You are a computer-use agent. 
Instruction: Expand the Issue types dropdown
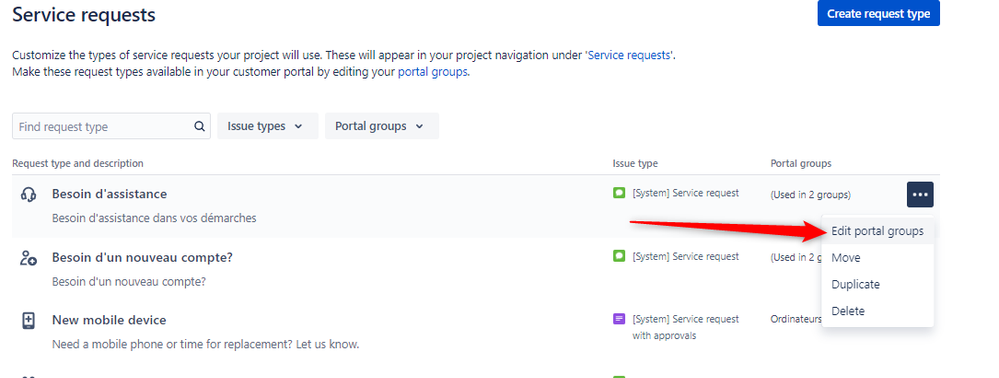pos(268,126)
